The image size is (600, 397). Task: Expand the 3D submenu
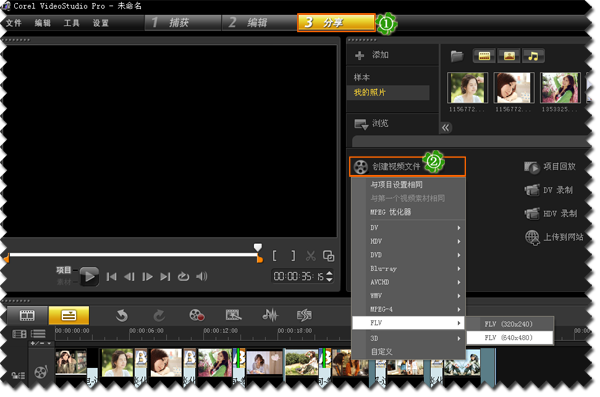pyautogui.click(x=408, y=338)
